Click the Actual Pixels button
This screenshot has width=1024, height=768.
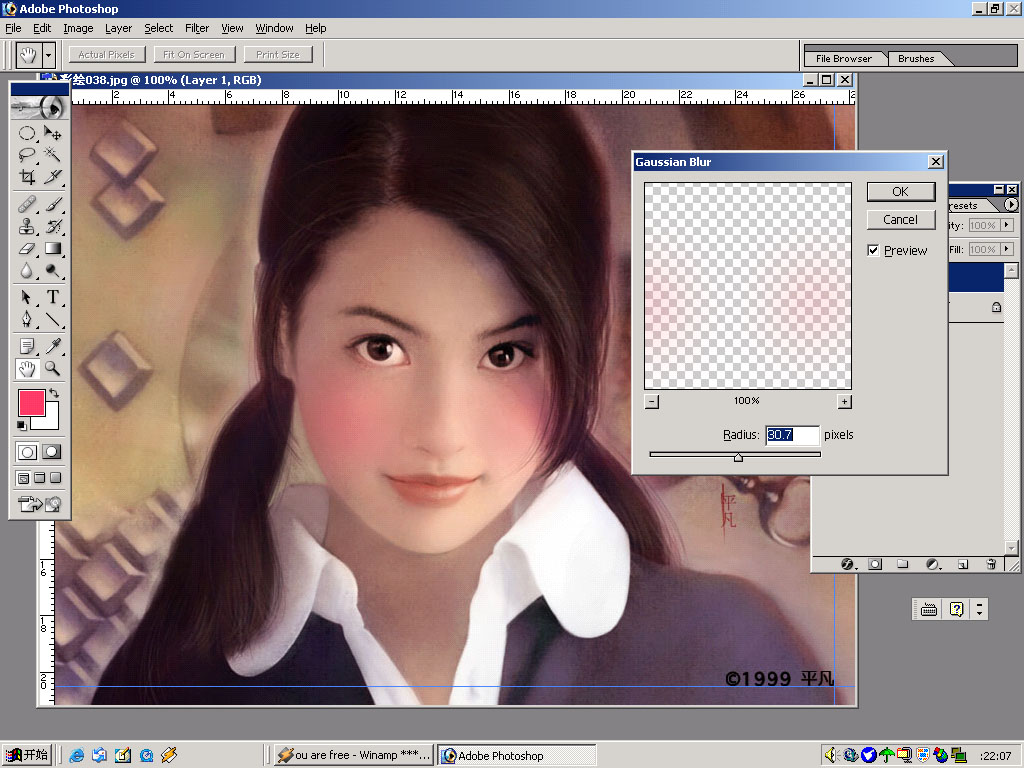106,55
